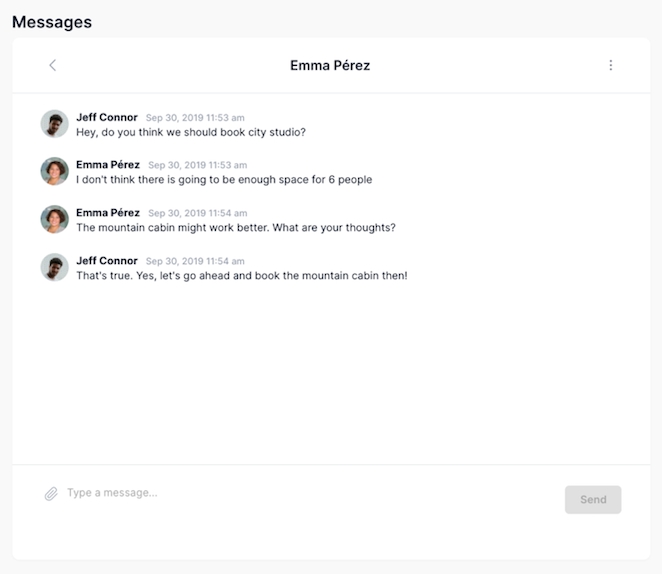Click the first 11:53 am timestamp
This screenshot has height=574, width=662.
point(195,118)
